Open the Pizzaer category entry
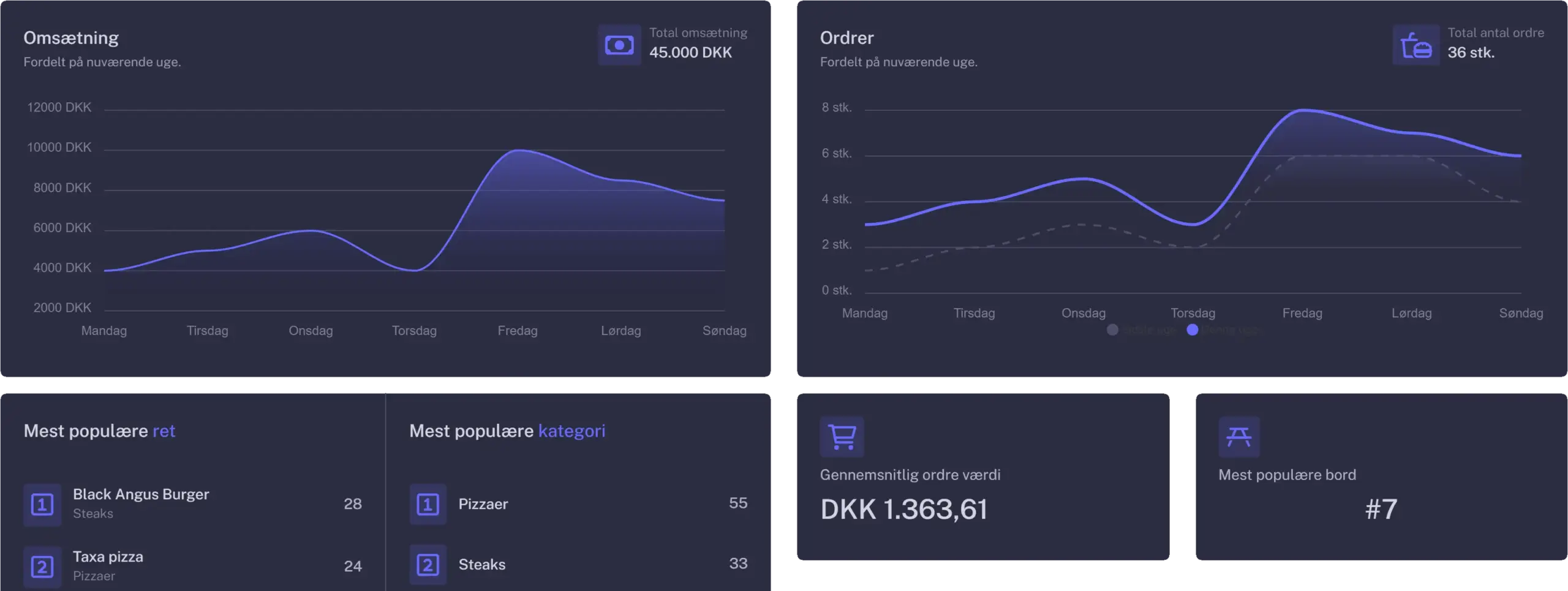 [x=483, y=504]
